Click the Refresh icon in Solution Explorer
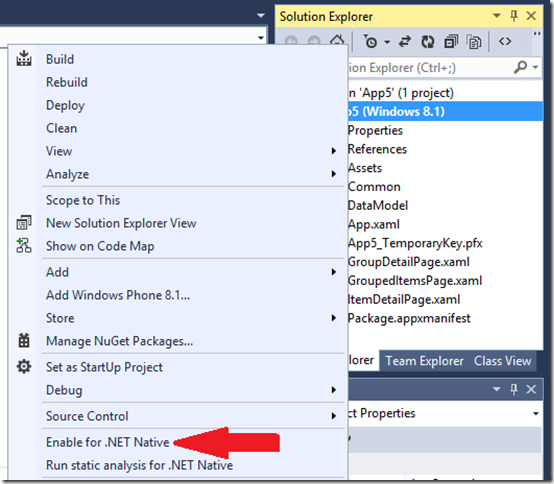554x484 pixels. pos(428,42)
